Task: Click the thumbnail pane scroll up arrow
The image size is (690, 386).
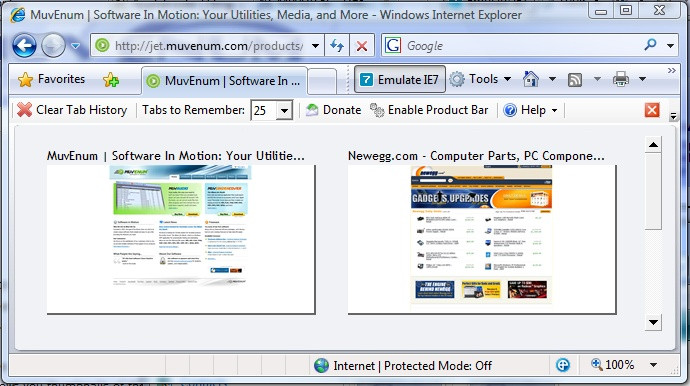Action: (653, 145)
